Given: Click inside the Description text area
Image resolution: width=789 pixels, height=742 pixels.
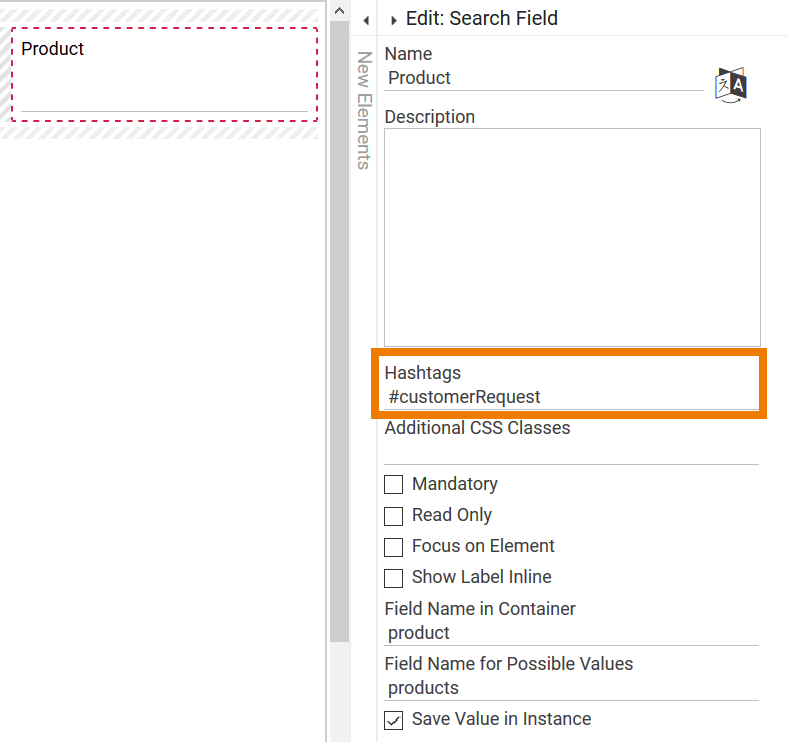Looking at the screenshot, I should [x=572, y=237].
